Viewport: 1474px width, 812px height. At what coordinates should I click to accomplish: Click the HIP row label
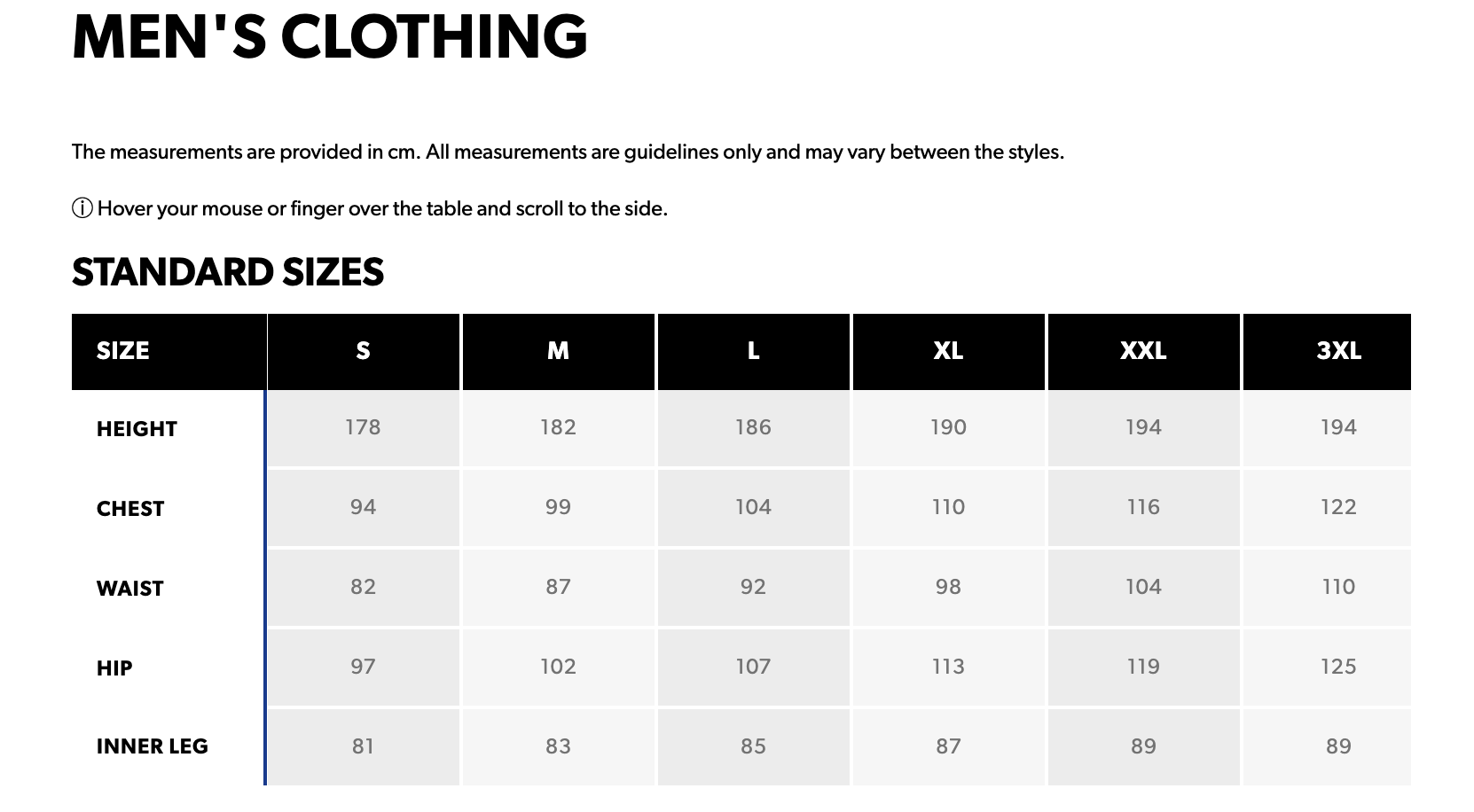tap(114, 668)
